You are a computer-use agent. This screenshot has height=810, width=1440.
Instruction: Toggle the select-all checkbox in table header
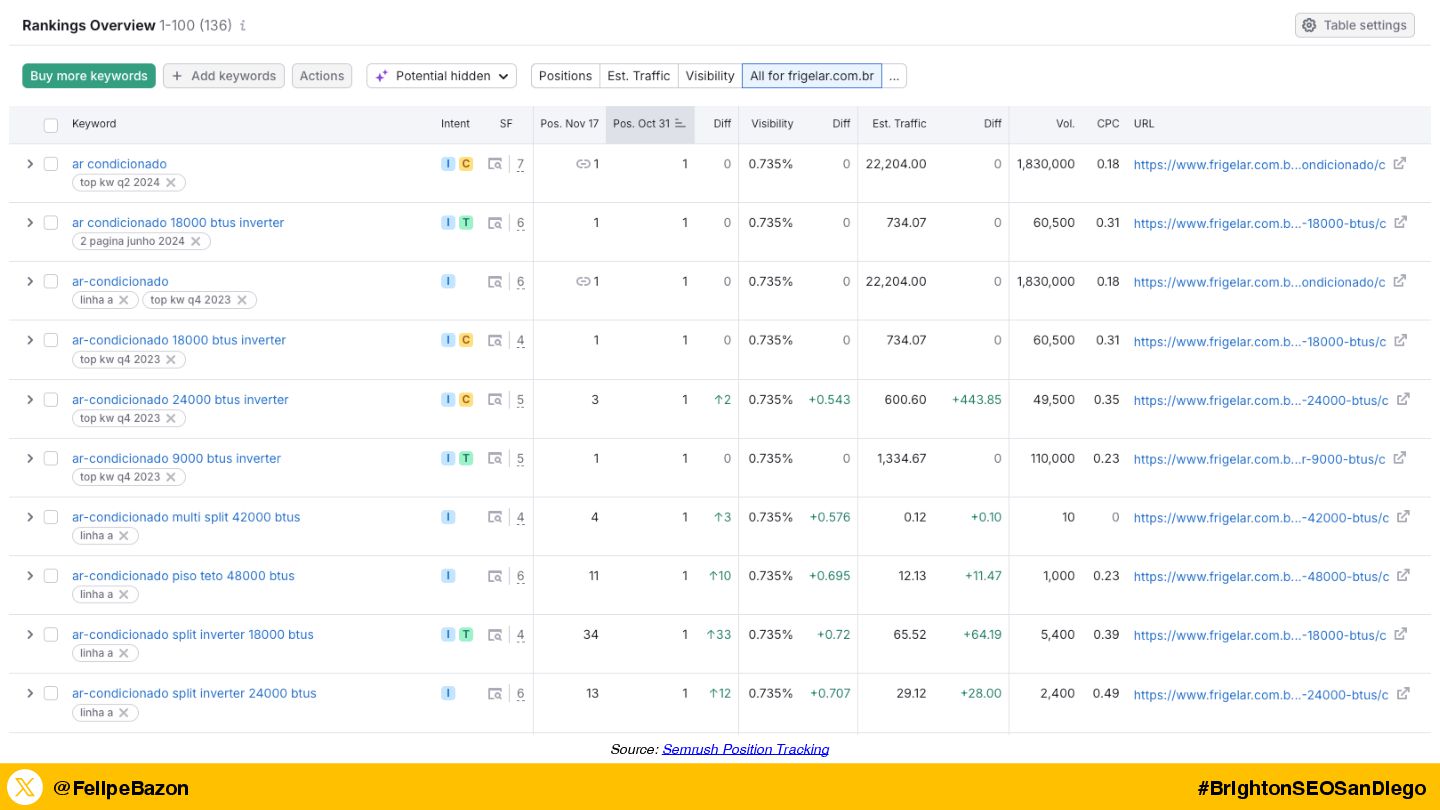pos(51,125)
